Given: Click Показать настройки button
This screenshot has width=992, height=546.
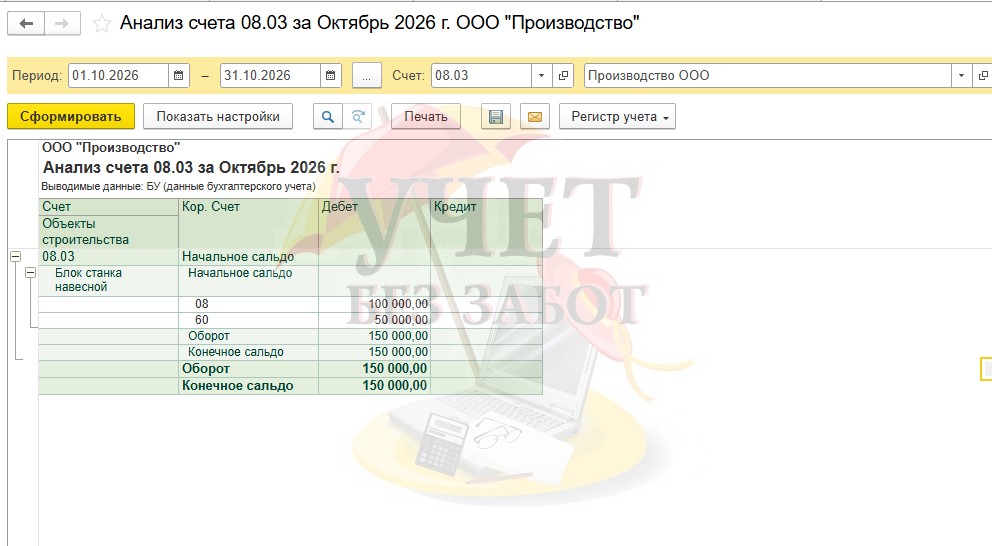Looking at the screenshot, I should pos(218,116).
